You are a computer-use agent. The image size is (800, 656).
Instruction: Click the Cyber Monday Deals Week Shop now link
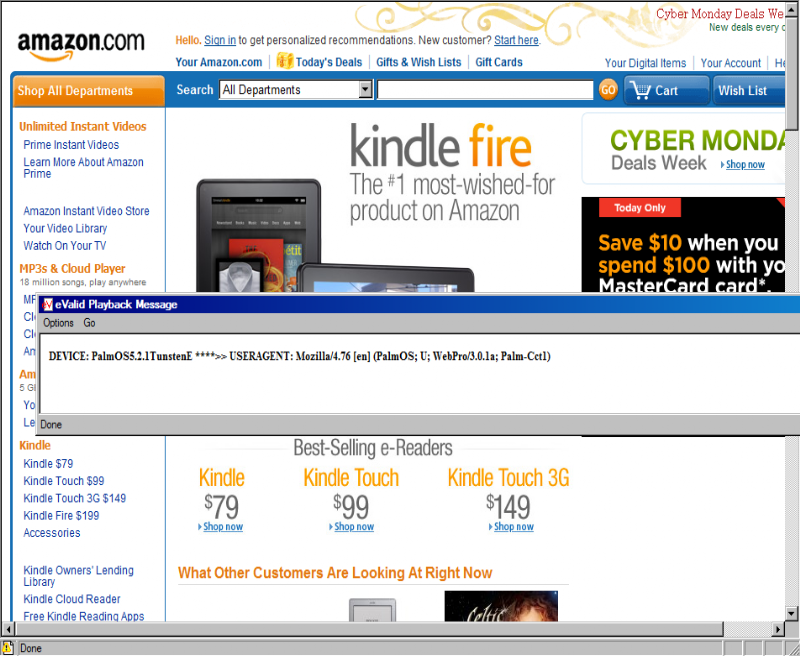point(745,164)
